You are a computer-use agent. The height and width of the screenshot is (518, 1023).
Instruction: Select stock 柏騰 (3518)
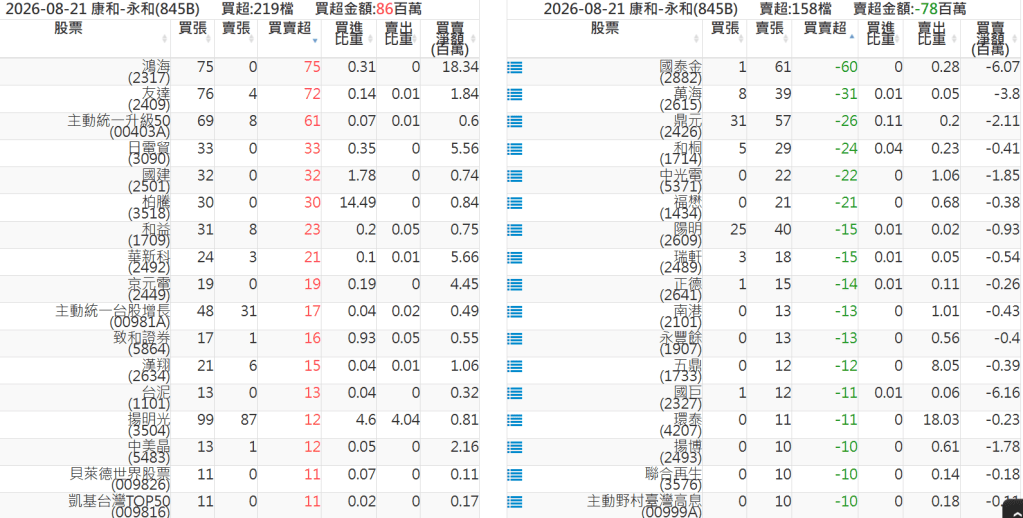(149, 207)
